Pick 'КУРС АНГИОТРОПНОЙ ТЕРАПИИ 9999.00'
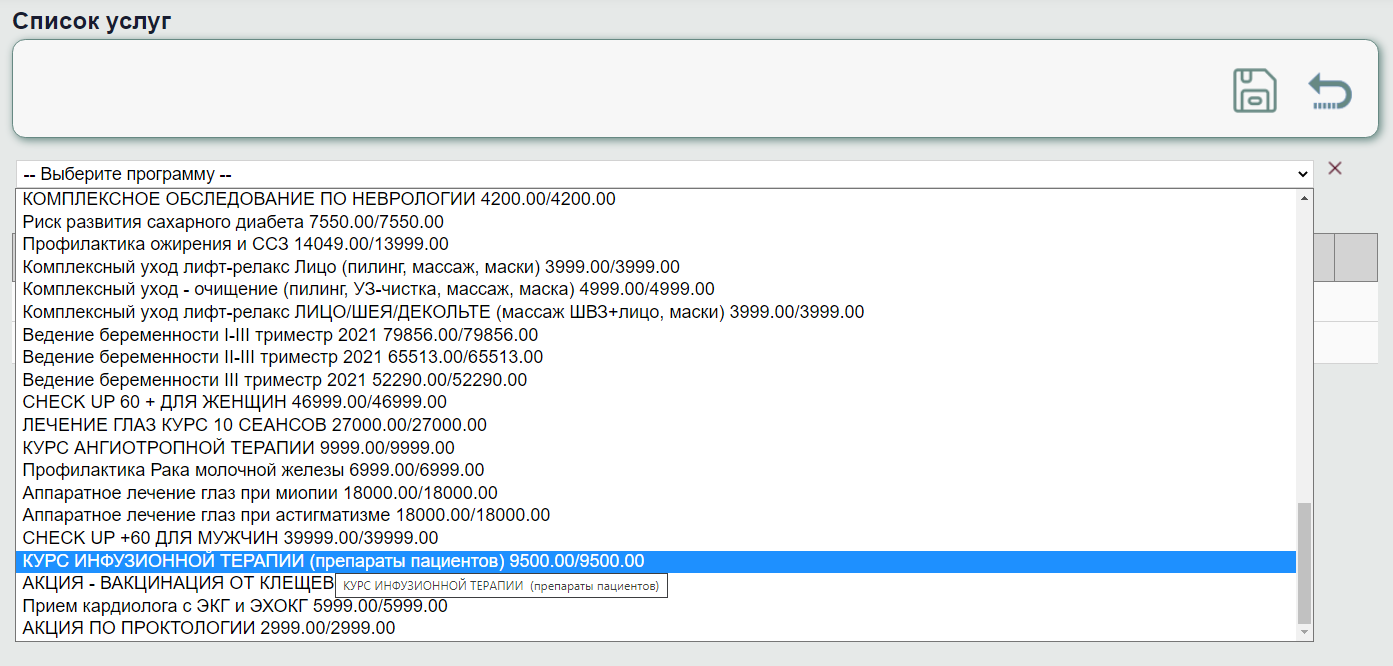Viewport: 1393px width, 666px height. pyautogui.click(x=238, y=448)
